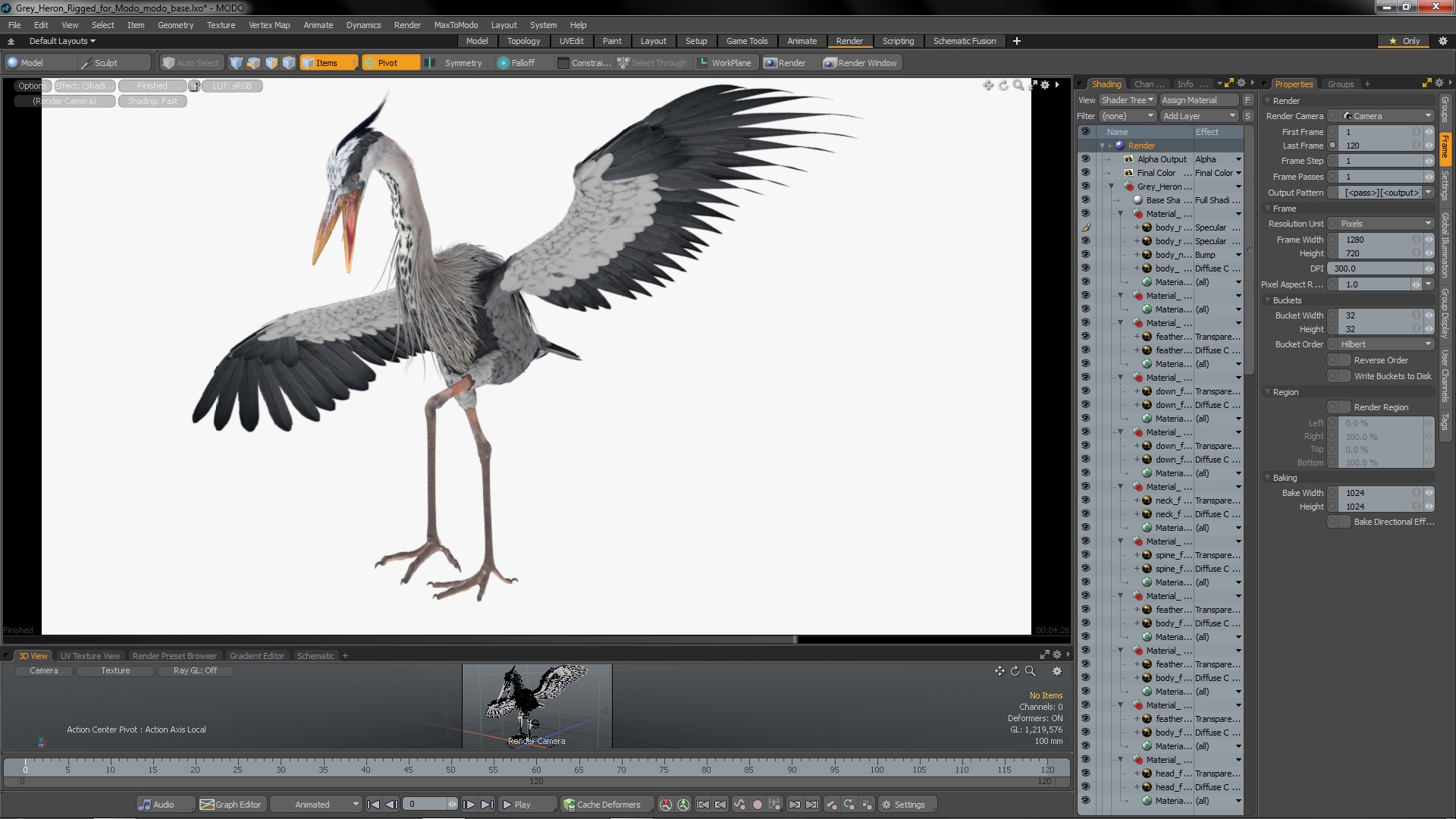
Task: Collapse the Grey_Heron group in Shader Tree
Action: pyautogui.click(x=1111, y=187)
